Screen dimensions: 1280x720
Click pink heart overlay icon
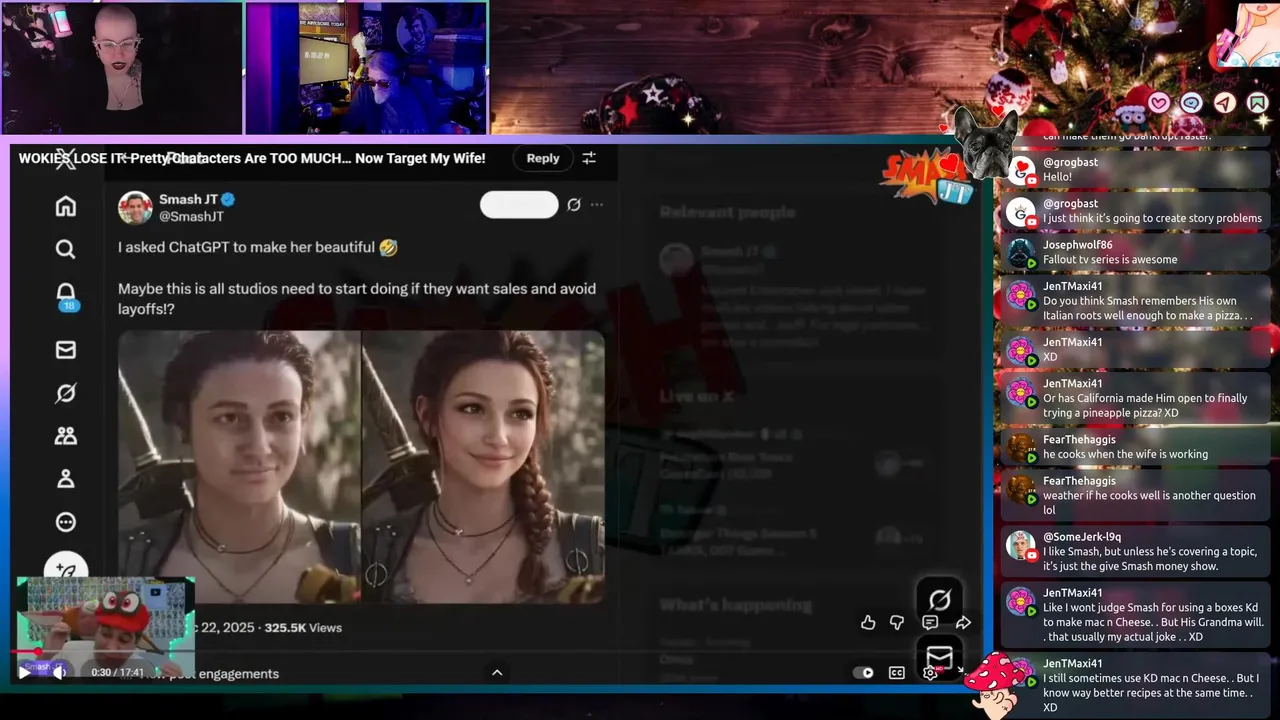point(1158,103)
